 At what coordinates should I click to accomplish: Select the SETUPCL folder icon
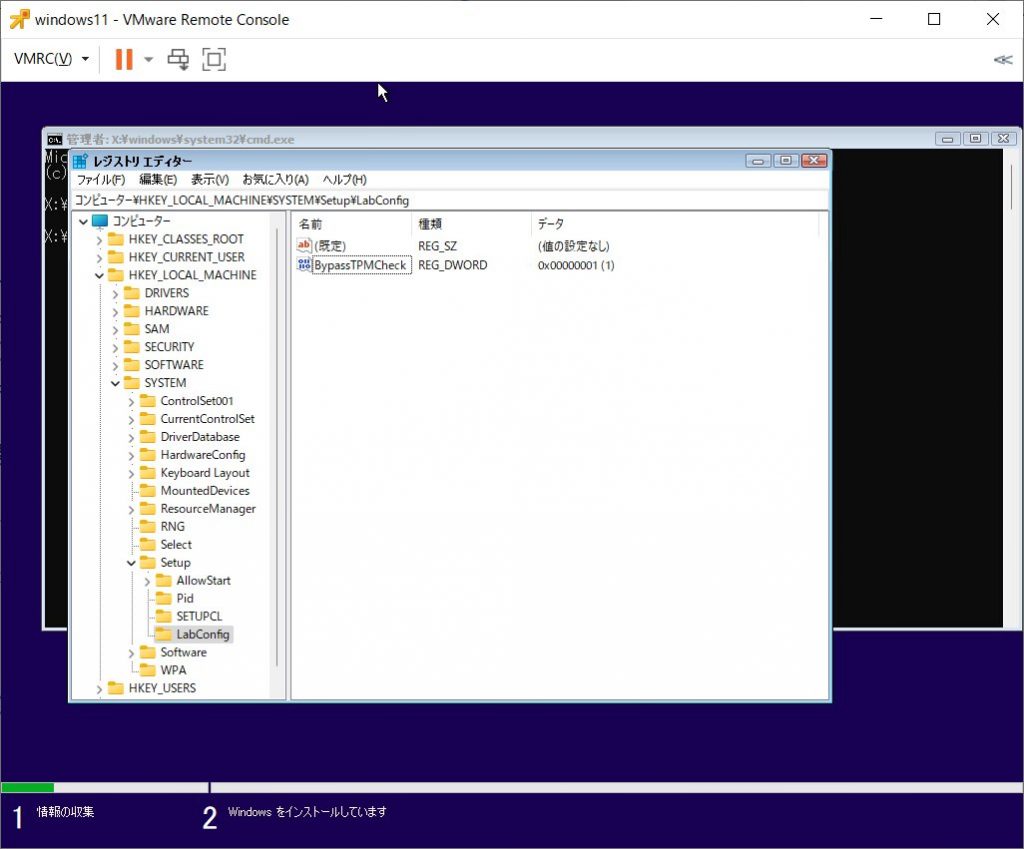click(x=164, y=616)
